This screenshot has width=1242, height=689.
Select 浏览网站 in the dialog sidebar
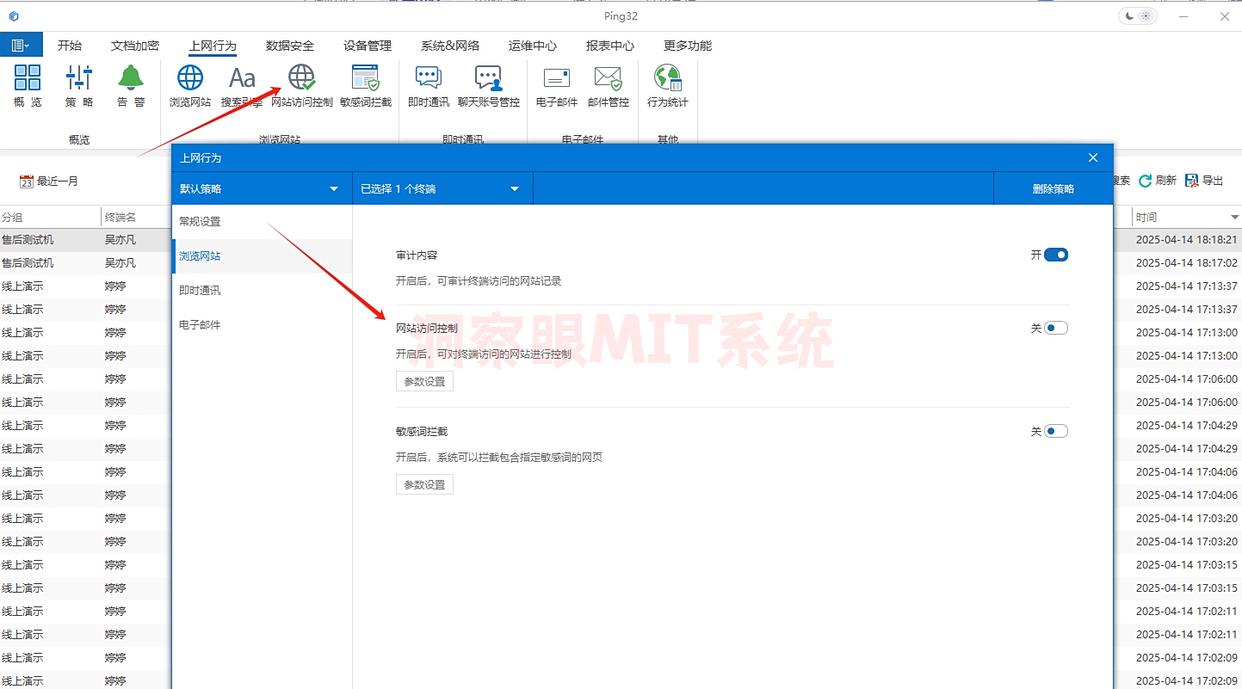(x=262, y=256)
